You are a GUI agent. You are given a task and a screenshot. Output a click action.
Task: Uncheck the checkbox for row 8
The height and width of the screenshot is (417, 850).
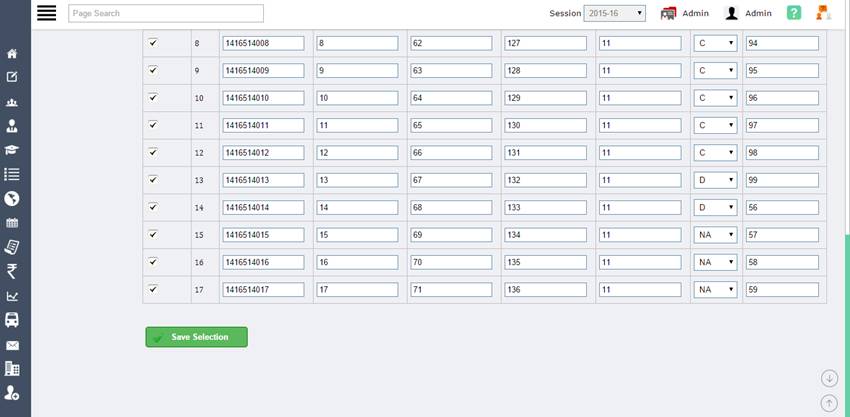click(153, 43)
